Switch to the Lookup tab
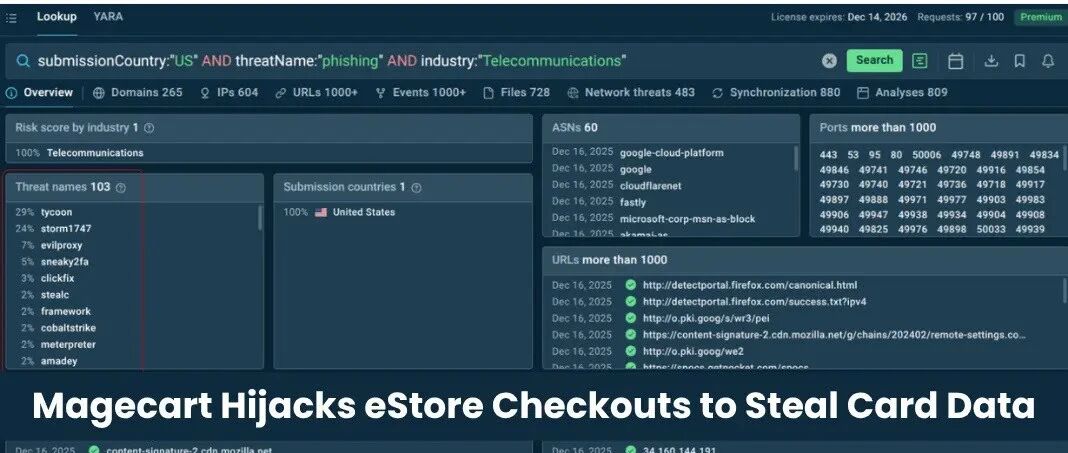This screenshot has height=453, width=1068. tap(57, 17)
